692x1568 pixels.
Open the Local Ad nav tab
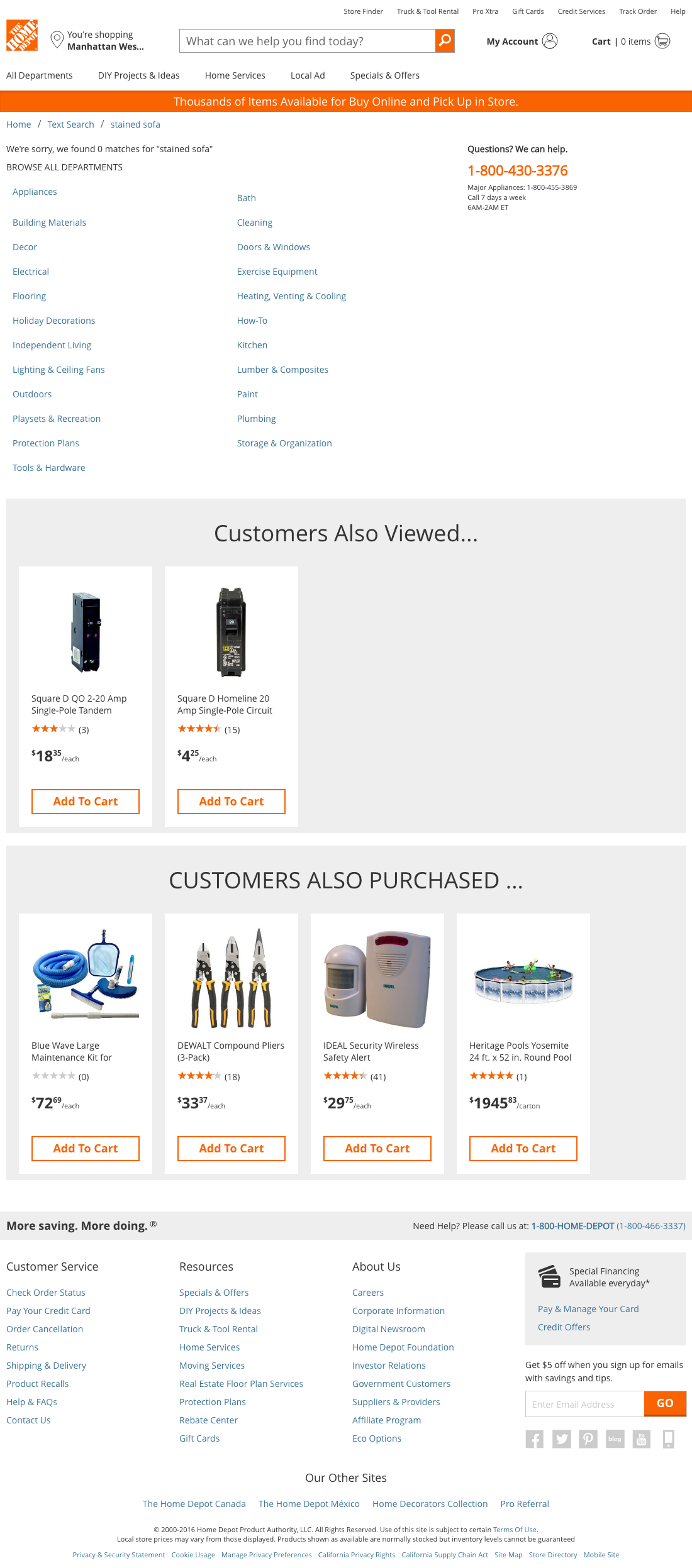tap(307, 75)
